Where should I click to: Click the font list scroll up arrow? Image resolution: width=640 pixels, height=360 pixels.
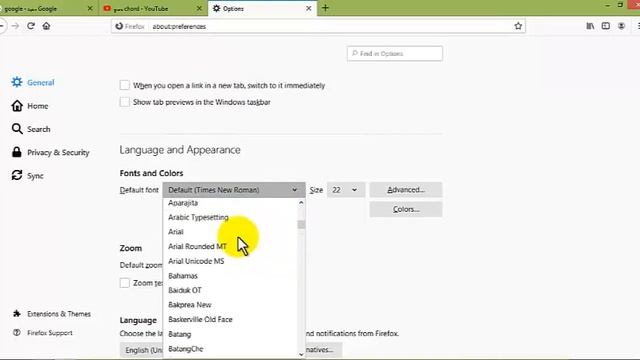301,202
